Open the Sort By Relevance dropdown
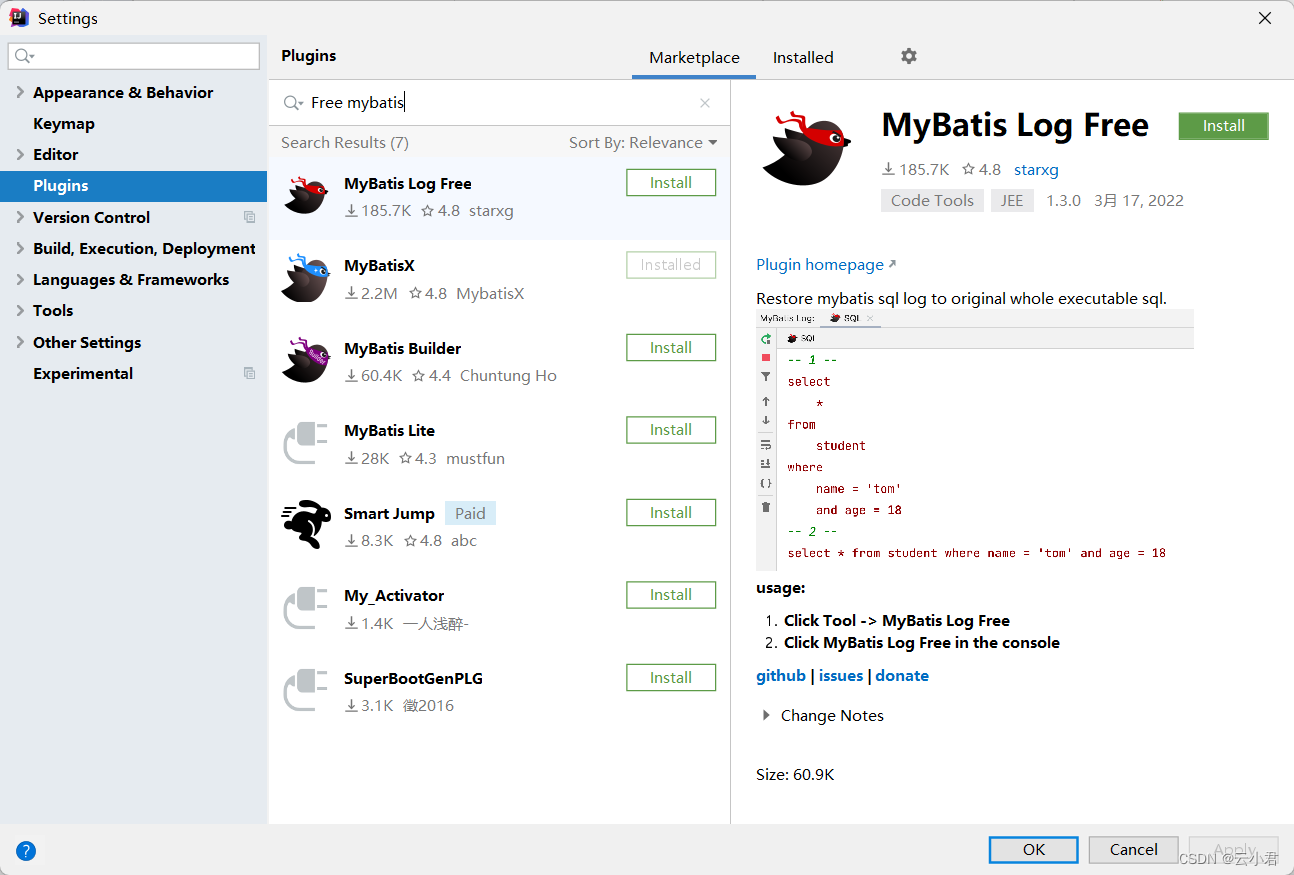The image size is (1294, 875). (x=643, y=143)
